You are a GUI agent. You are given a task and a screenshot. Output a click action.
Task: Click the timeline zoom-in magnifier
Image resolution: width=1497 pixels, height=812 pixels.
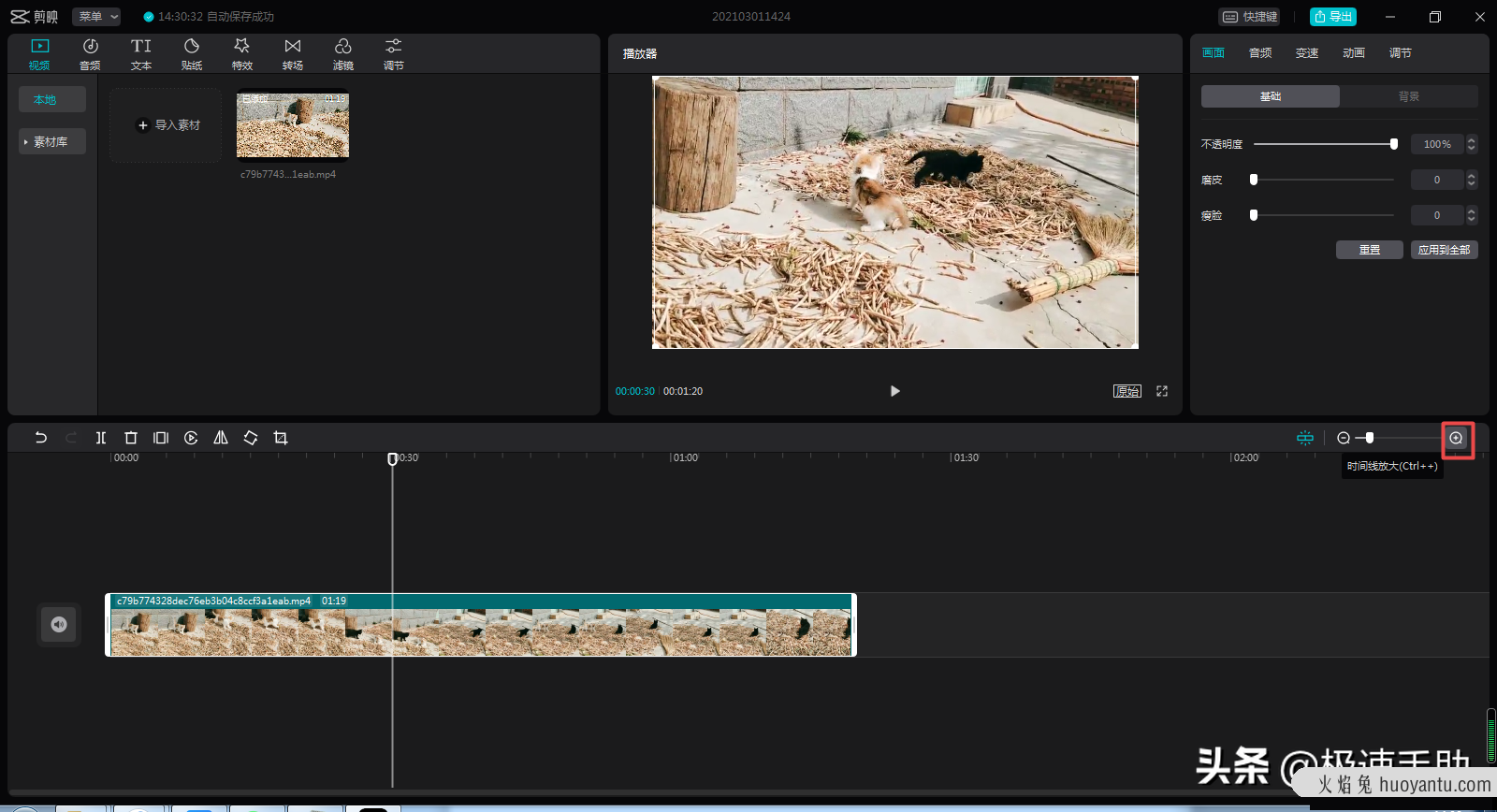coord(1456,438)
